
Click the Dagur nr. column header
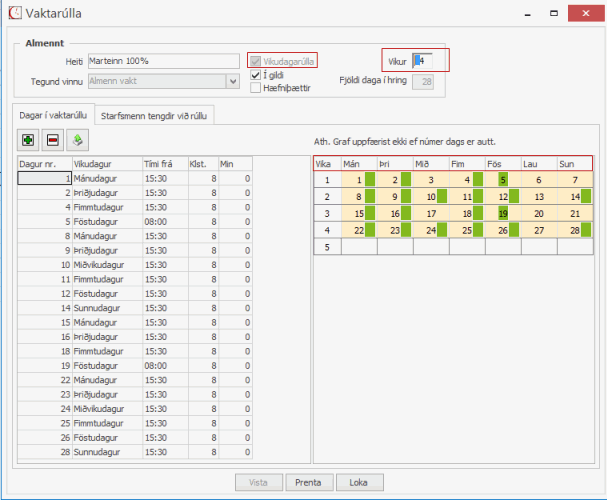(45, 164)
